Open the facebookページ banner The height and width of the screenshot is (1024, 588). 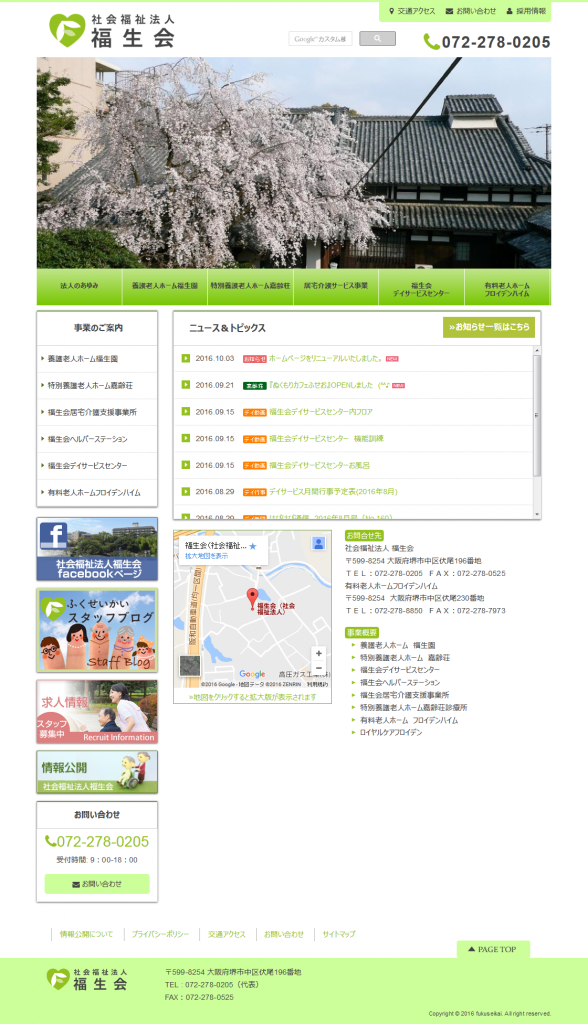[x=97, y=549]
